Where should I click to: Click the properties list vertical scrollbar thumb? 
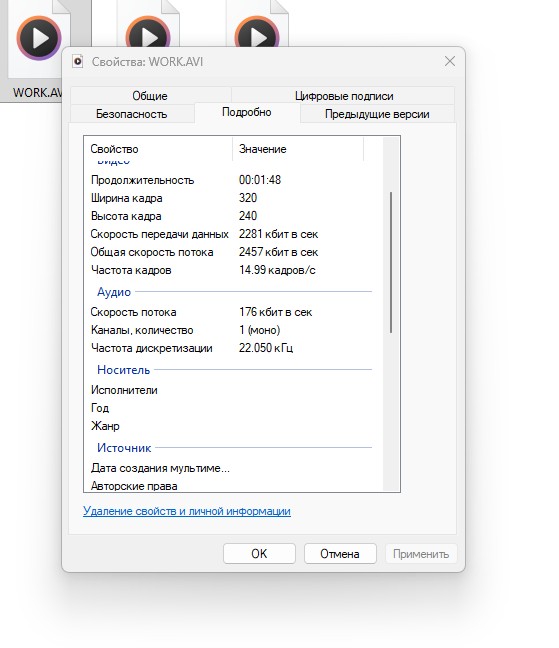(391, 262)
